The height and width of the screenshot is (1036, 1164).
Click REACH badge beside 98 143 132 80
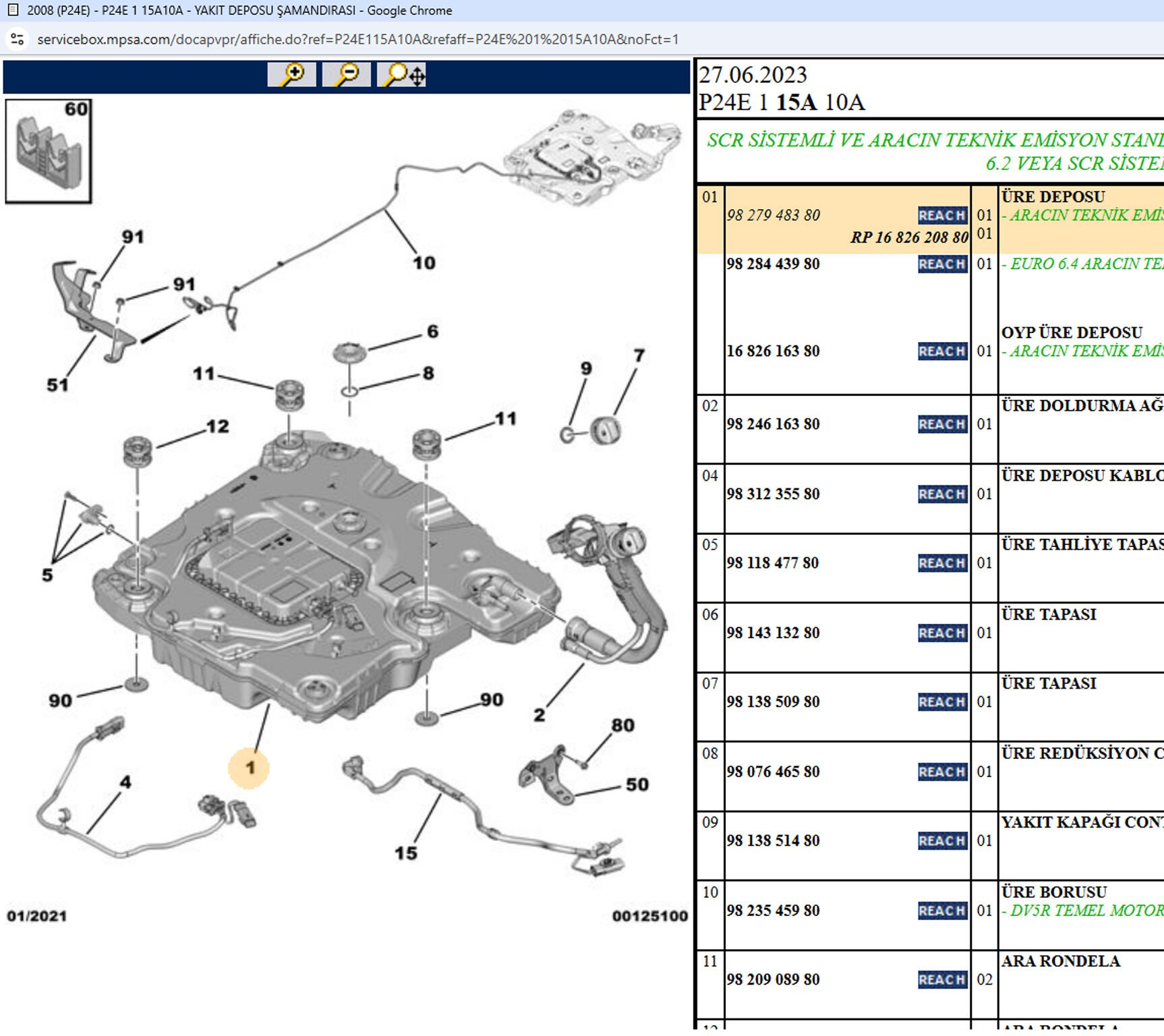click(x=942, y=633)
